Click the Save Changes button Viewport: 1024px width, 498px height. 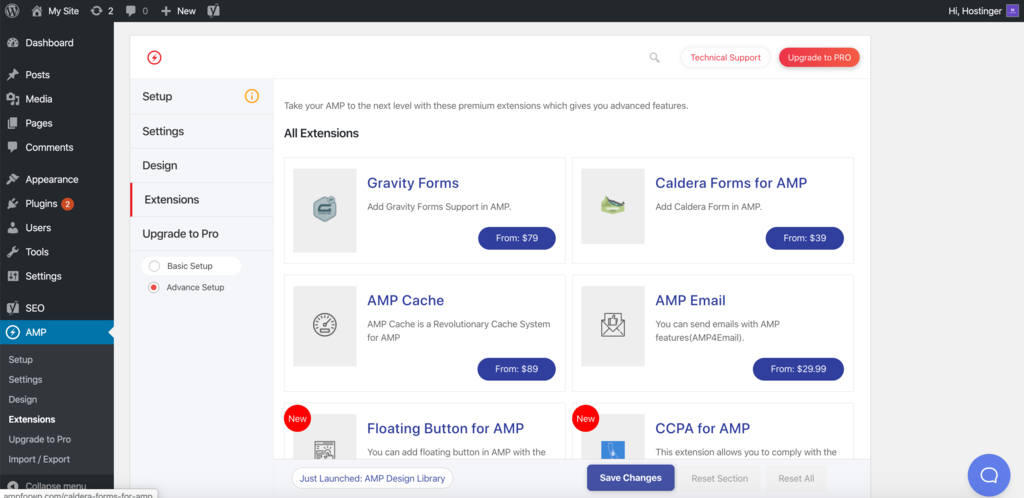coord(631,478)
